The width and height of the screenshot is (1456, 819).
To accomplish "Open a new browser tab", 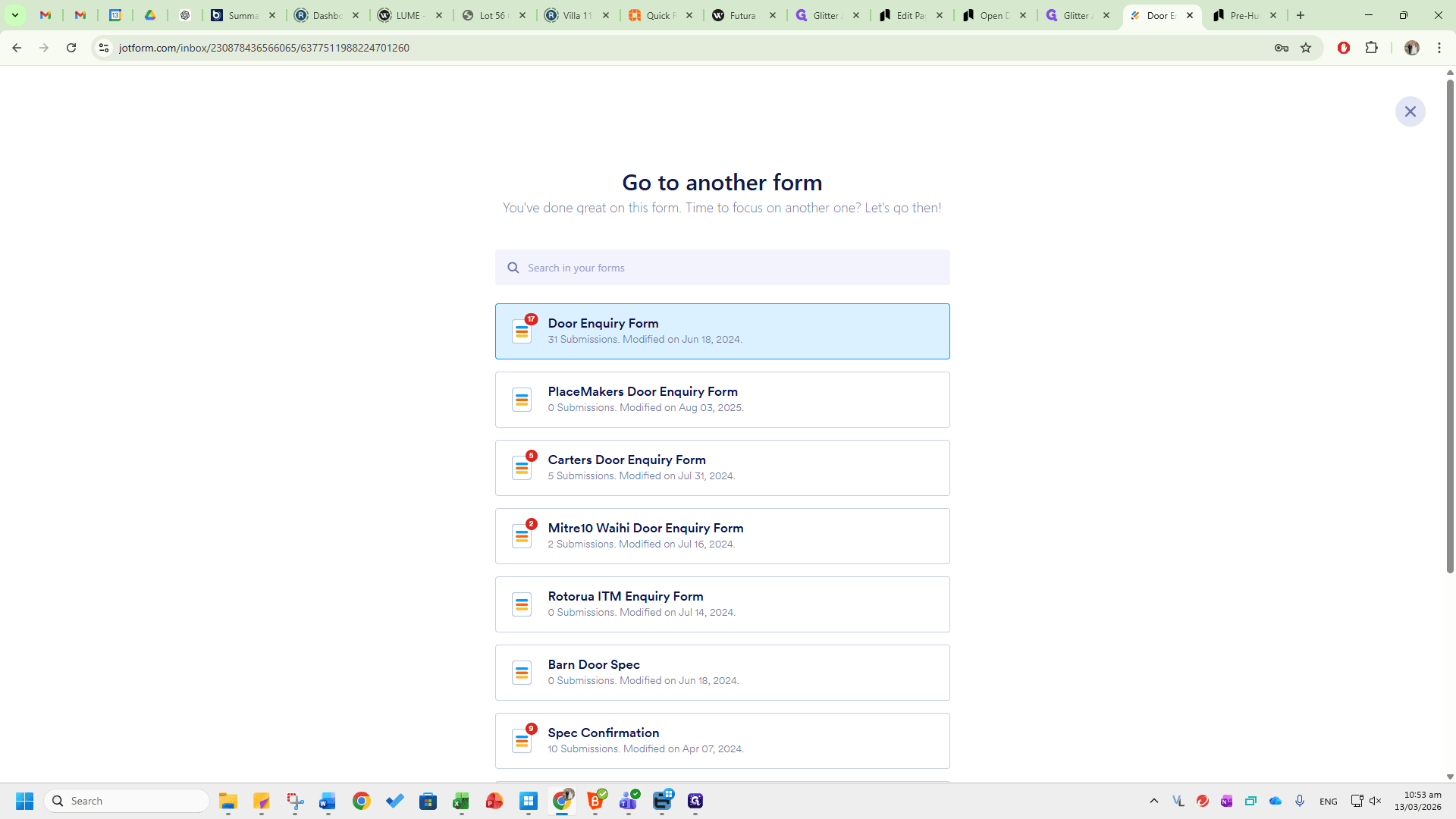I will click(1301, 15).
